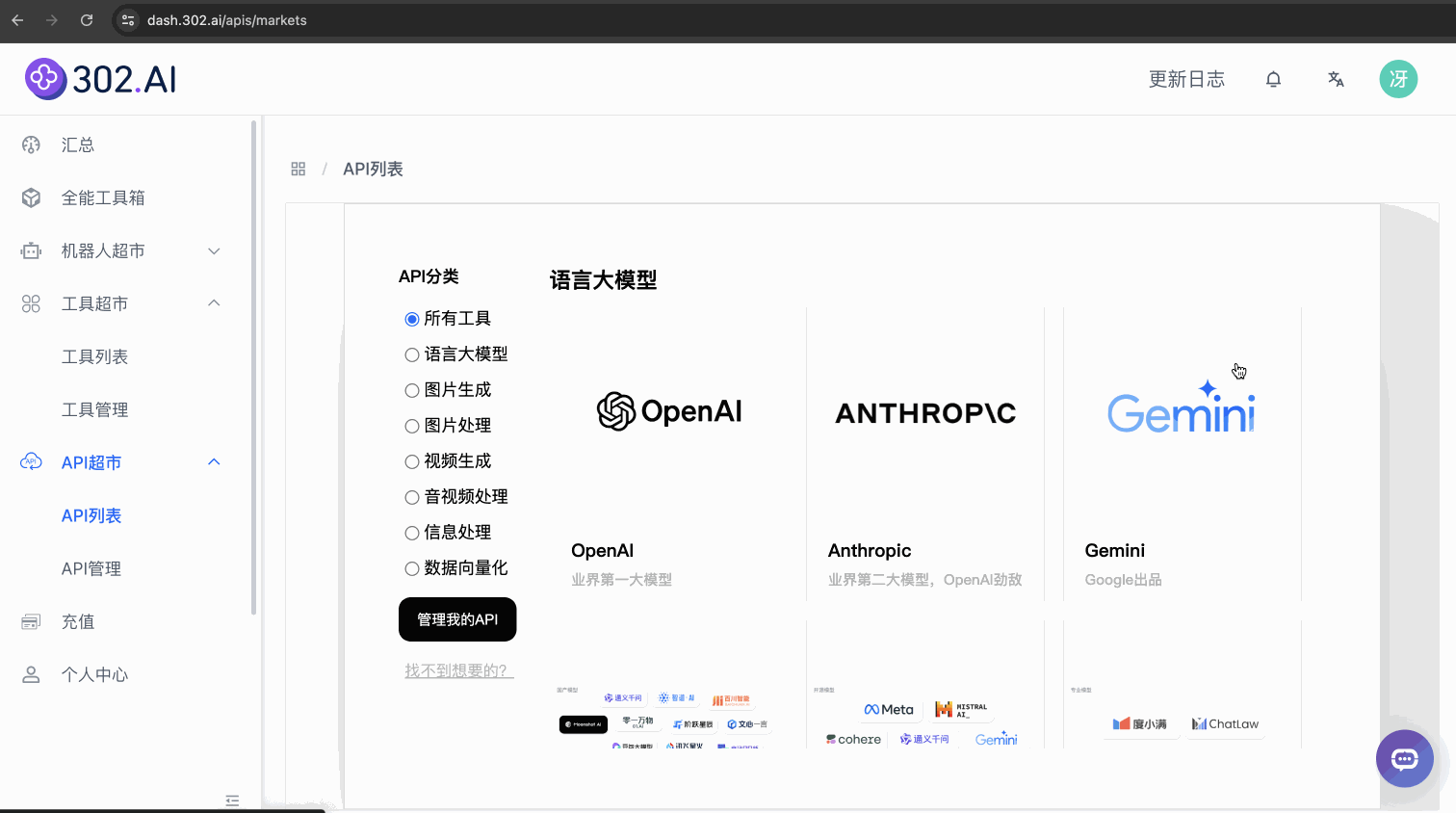Click the 管理我的API button
This screenshot has width=1456, height=813.
[457, 619]
